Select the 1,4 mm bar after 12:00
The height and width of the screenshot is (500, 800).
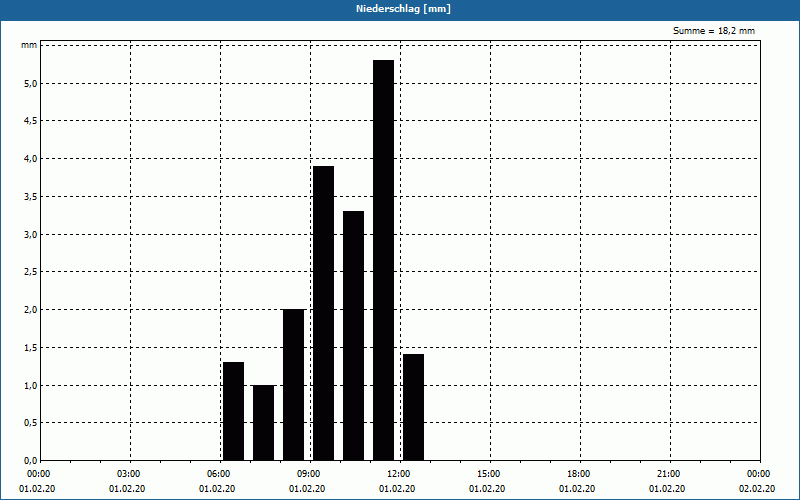(x=413, y=407)
